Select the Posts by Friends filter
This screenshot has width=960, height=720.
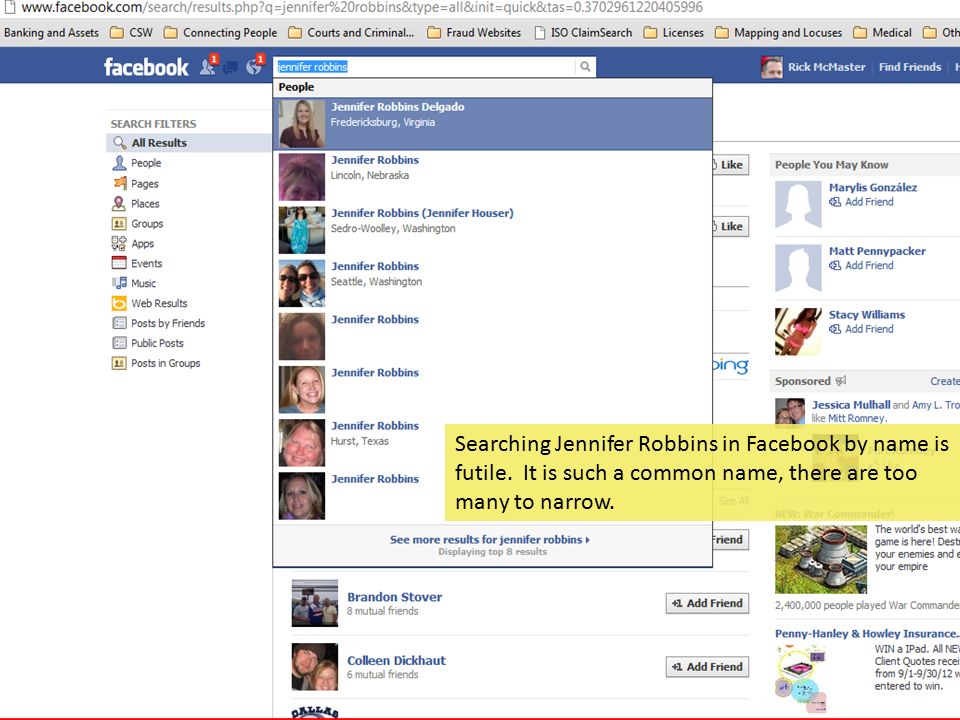(x=168, y=323)
